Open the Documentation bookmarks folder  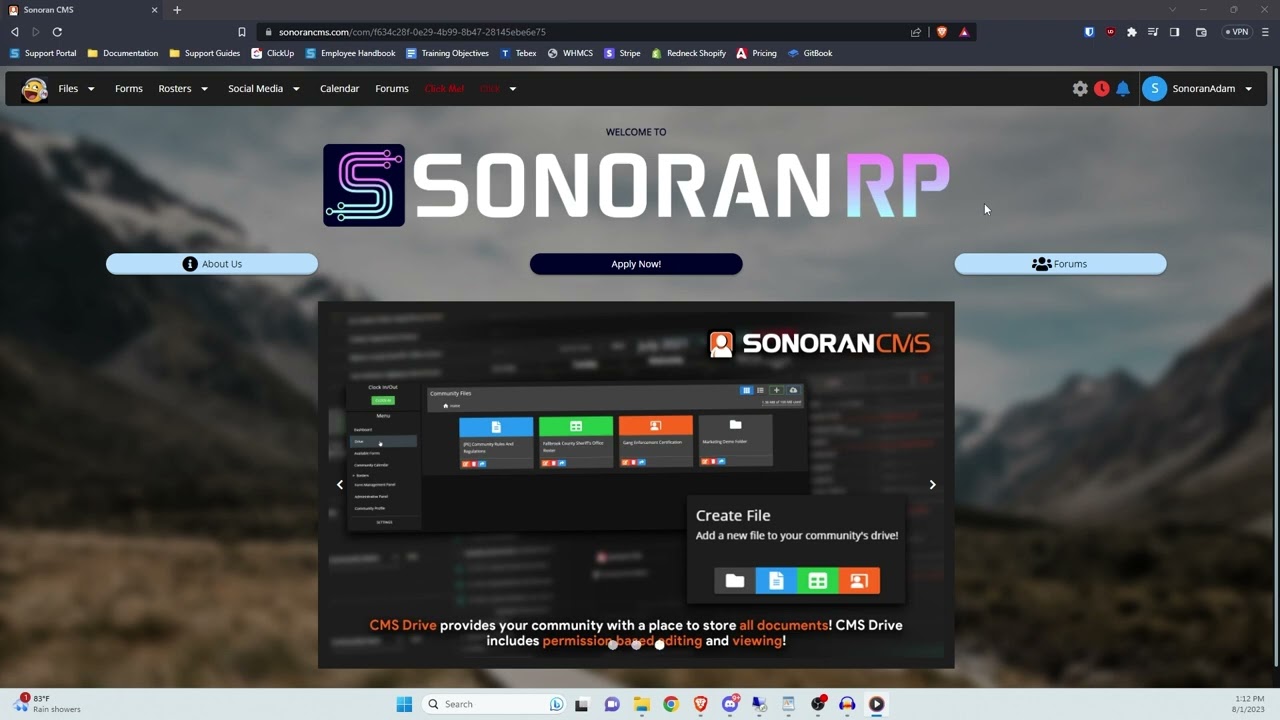(123, 54)
